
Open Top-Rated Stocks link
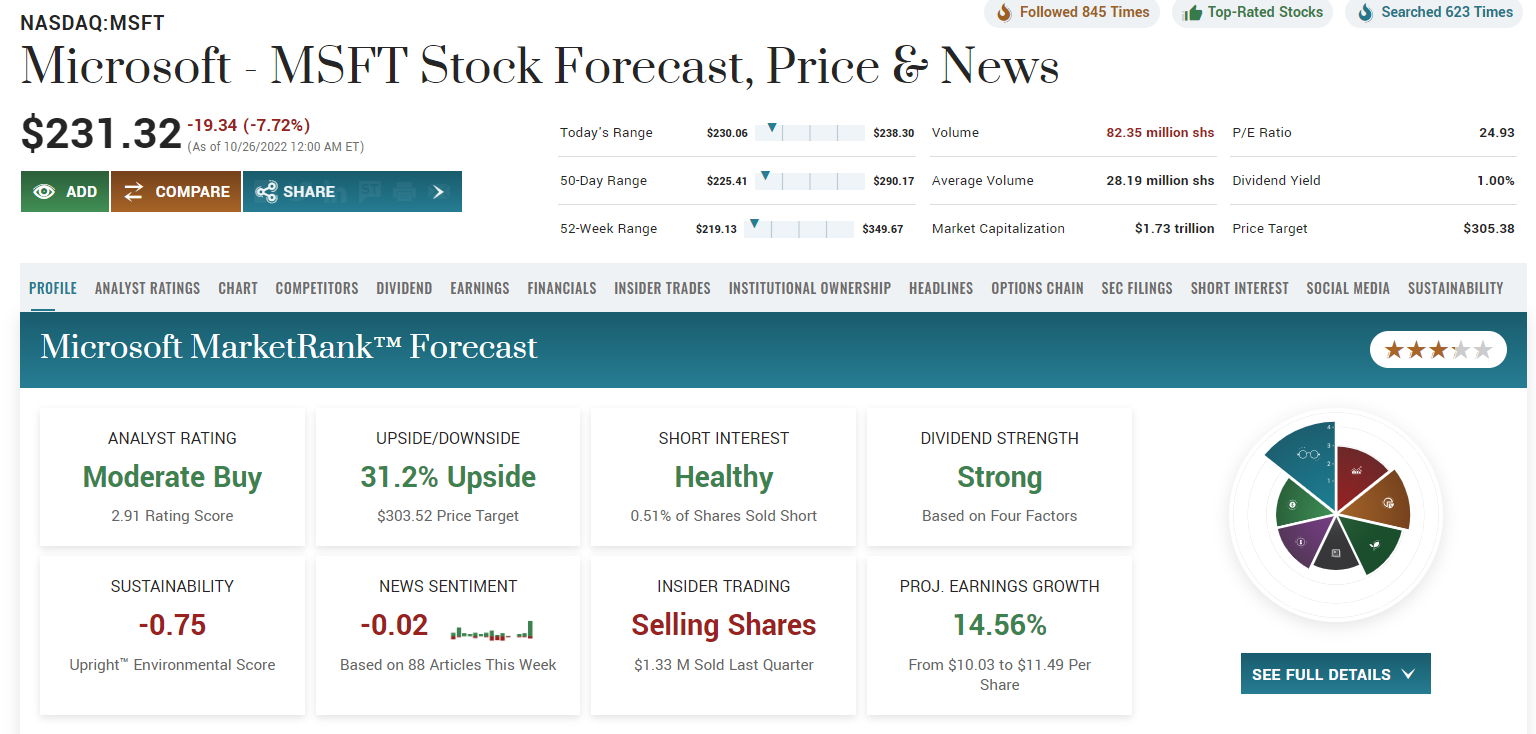[1252, 13]
